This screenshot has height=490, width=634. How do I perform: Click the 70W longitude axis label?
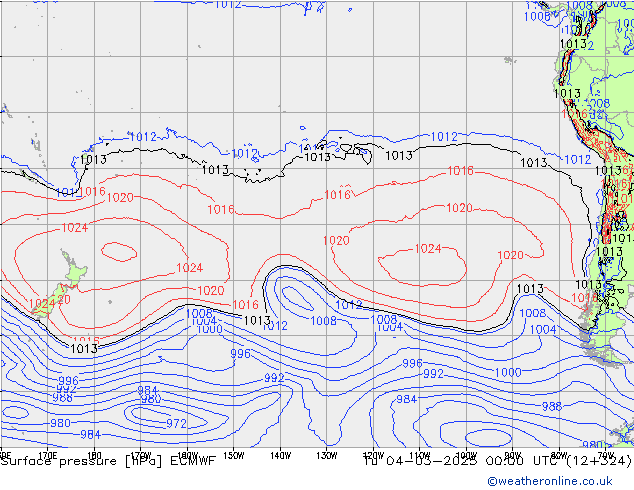click(x=606, y=454)
